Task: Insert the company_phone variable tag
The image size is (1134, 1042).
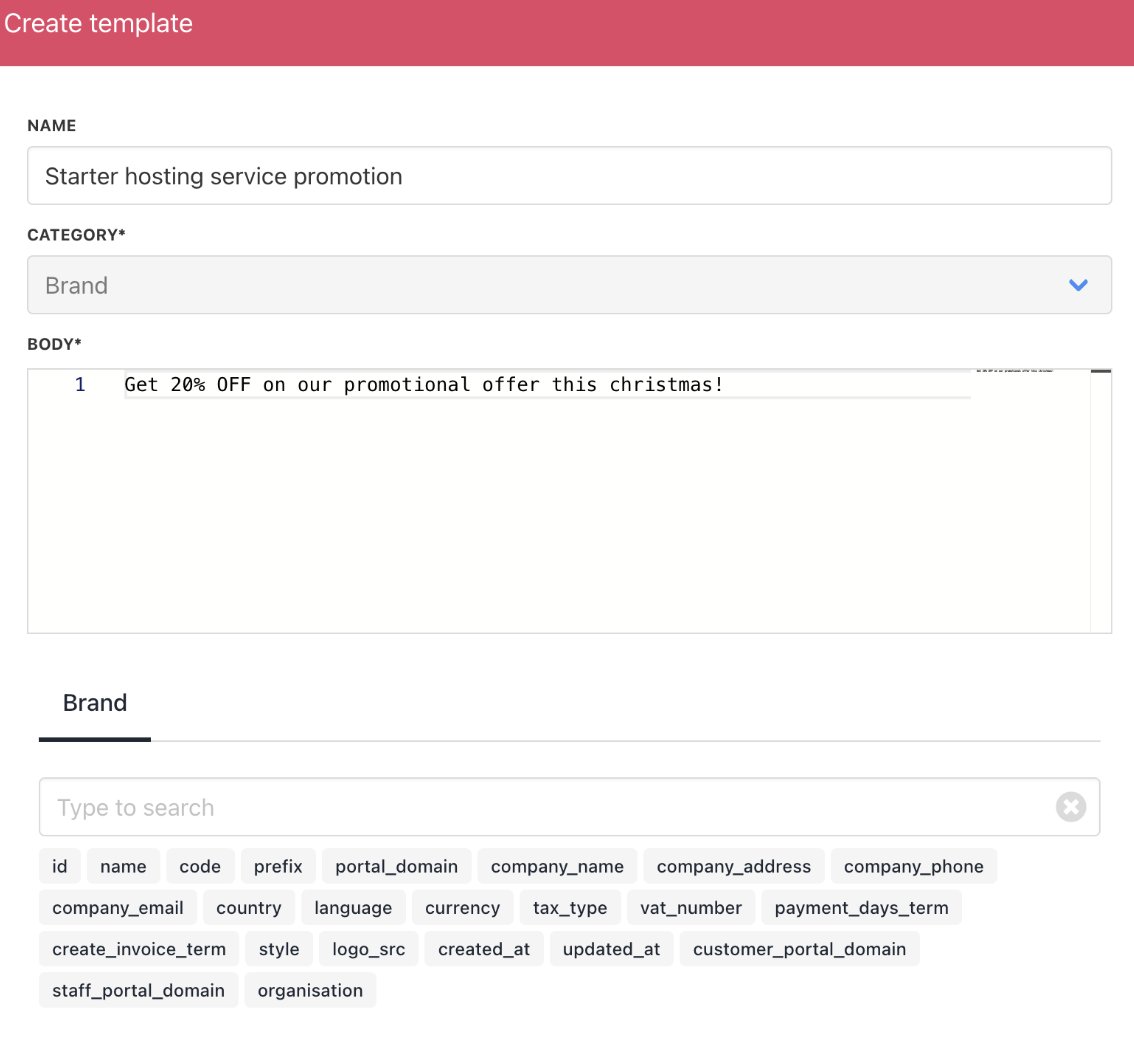Action: 913,866
